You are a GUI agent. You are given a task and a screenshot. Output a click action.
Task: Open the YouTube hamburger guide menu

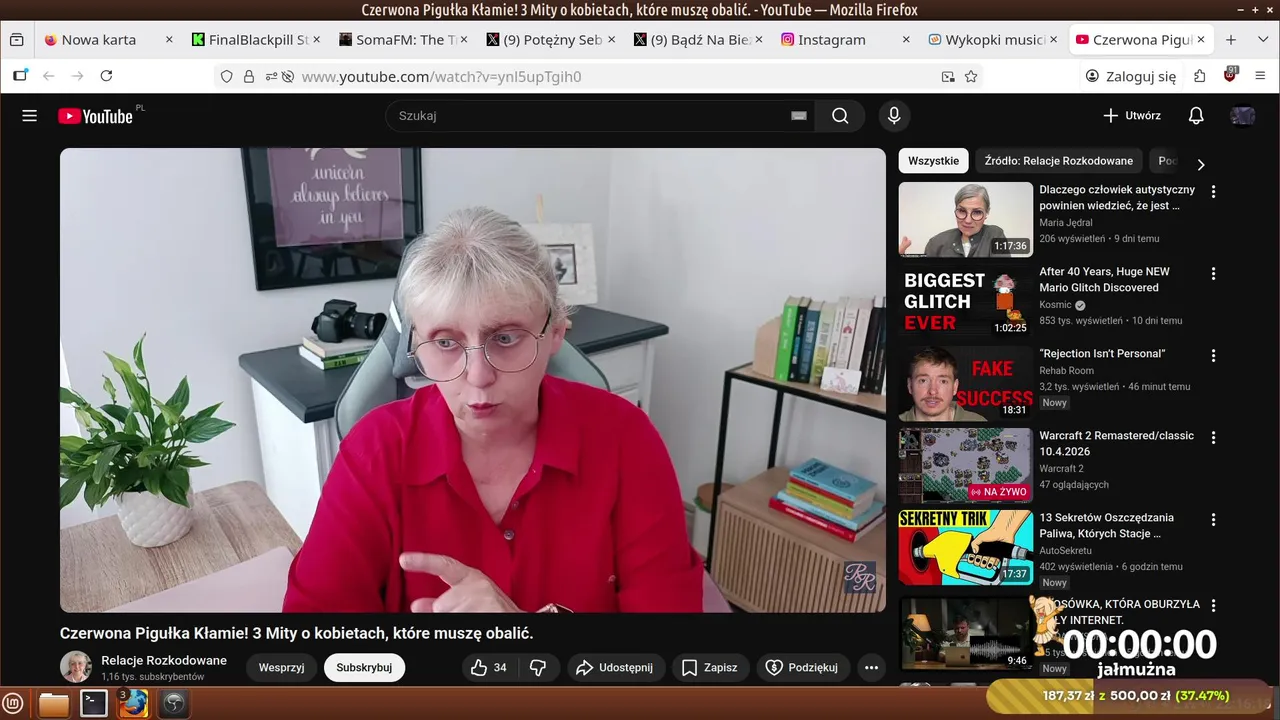click(29, 116)
